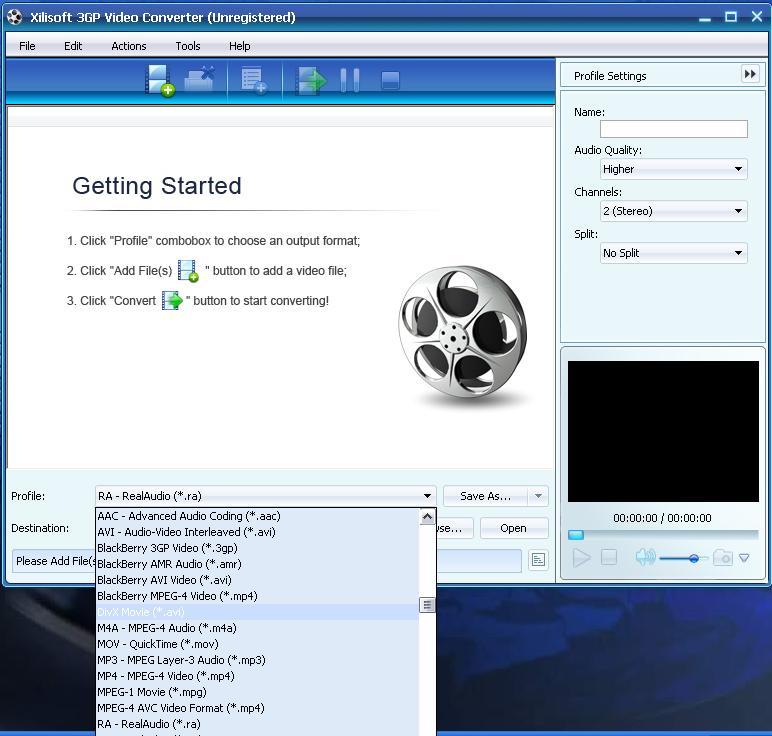Open the snapshot options arrow
This screenshot has height=736, width=772.
[744, 558]
